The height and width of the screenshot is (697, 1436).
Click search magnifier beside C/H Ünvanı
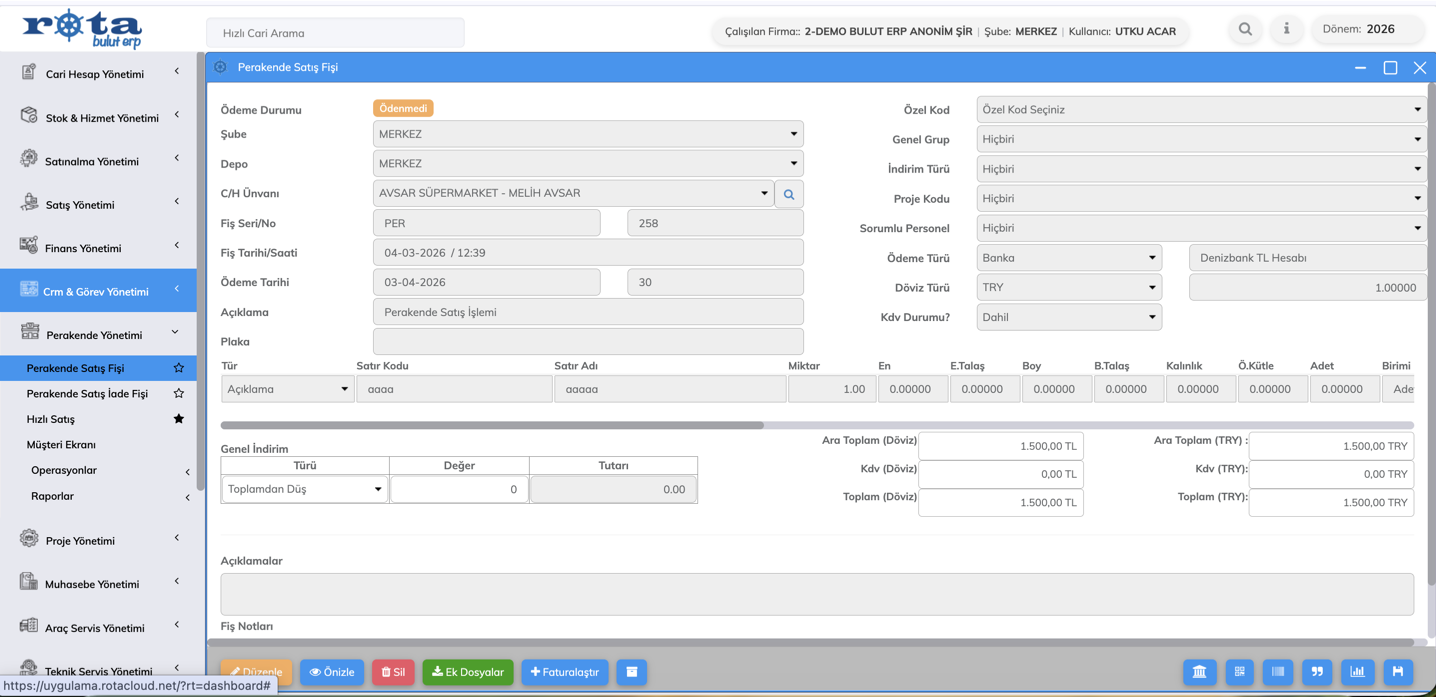[789, 194]
